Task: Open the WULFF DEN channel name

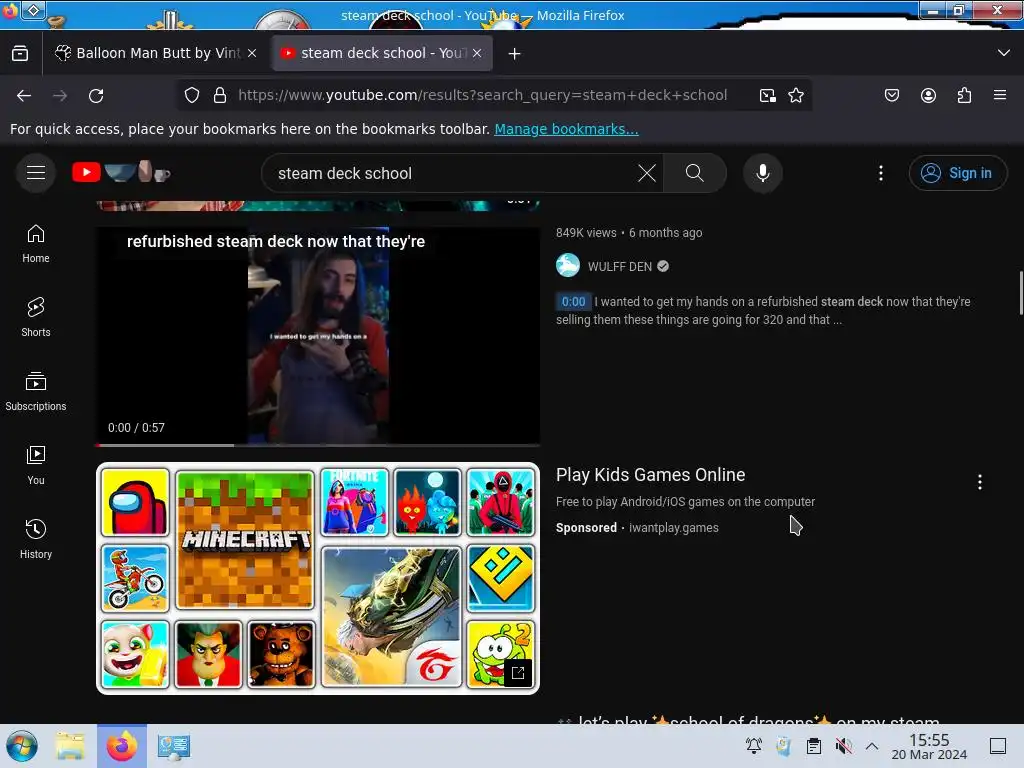Action: [x=619, y=266]
